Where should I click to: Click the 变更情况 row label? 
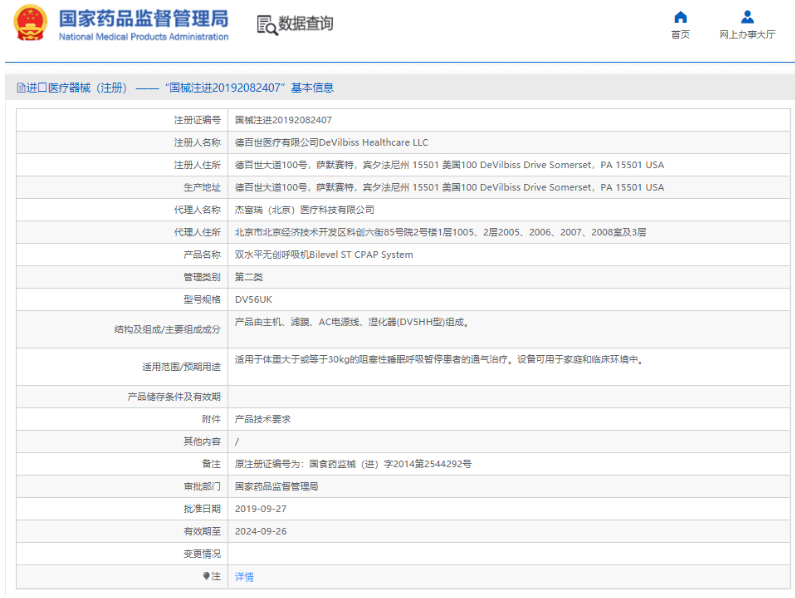point(202,554)
